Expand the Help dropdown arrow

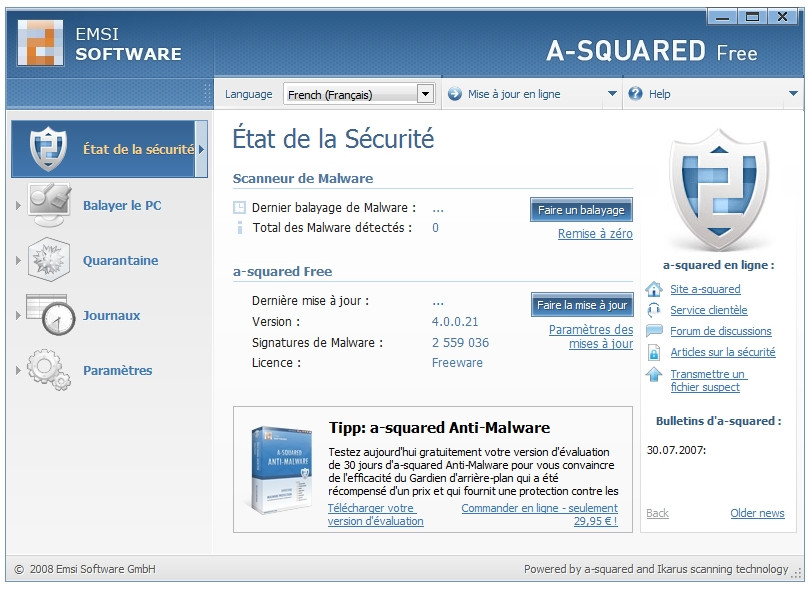795,93
